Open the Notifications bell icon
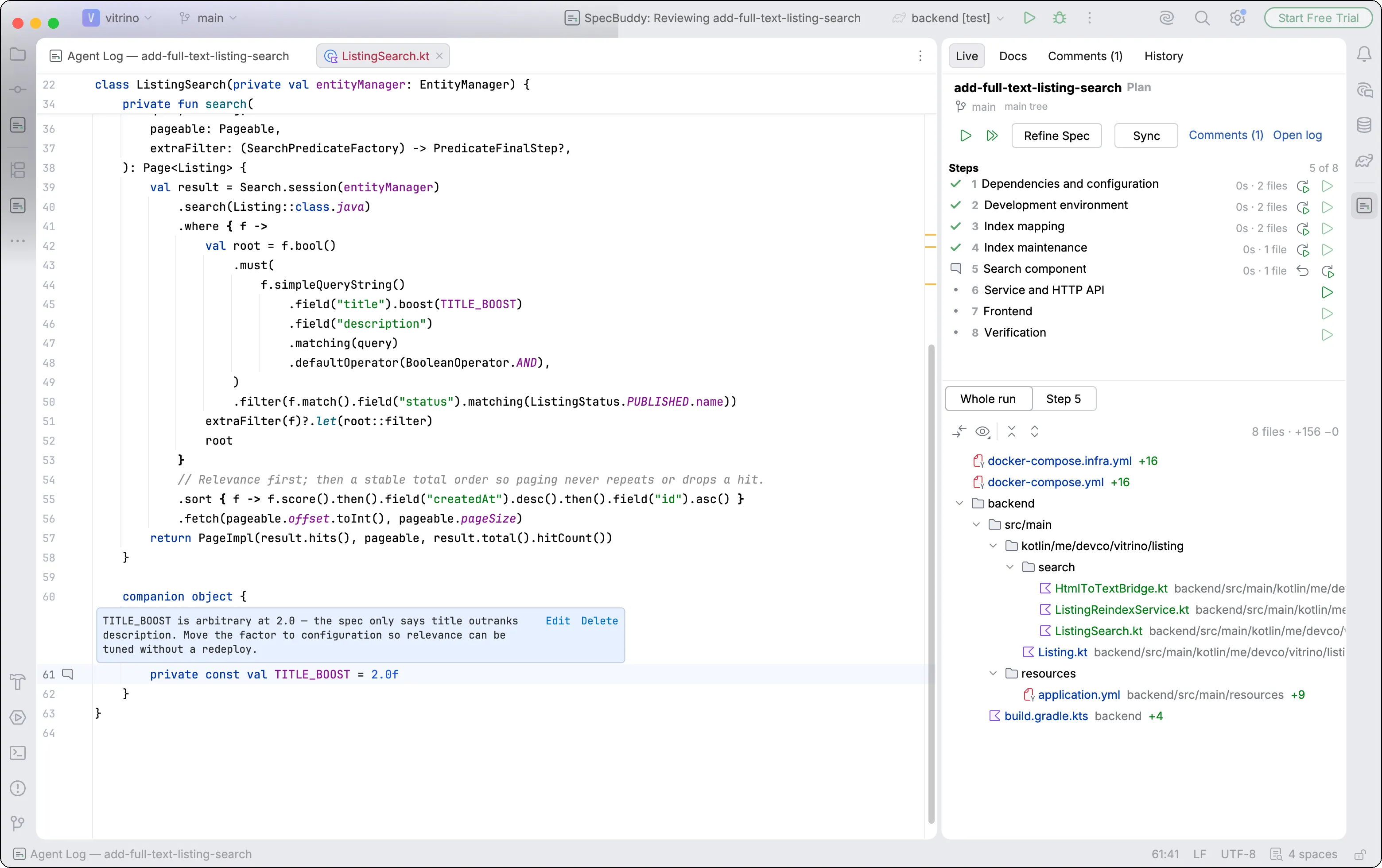 pyautogui.click(x=1364, y=54)
